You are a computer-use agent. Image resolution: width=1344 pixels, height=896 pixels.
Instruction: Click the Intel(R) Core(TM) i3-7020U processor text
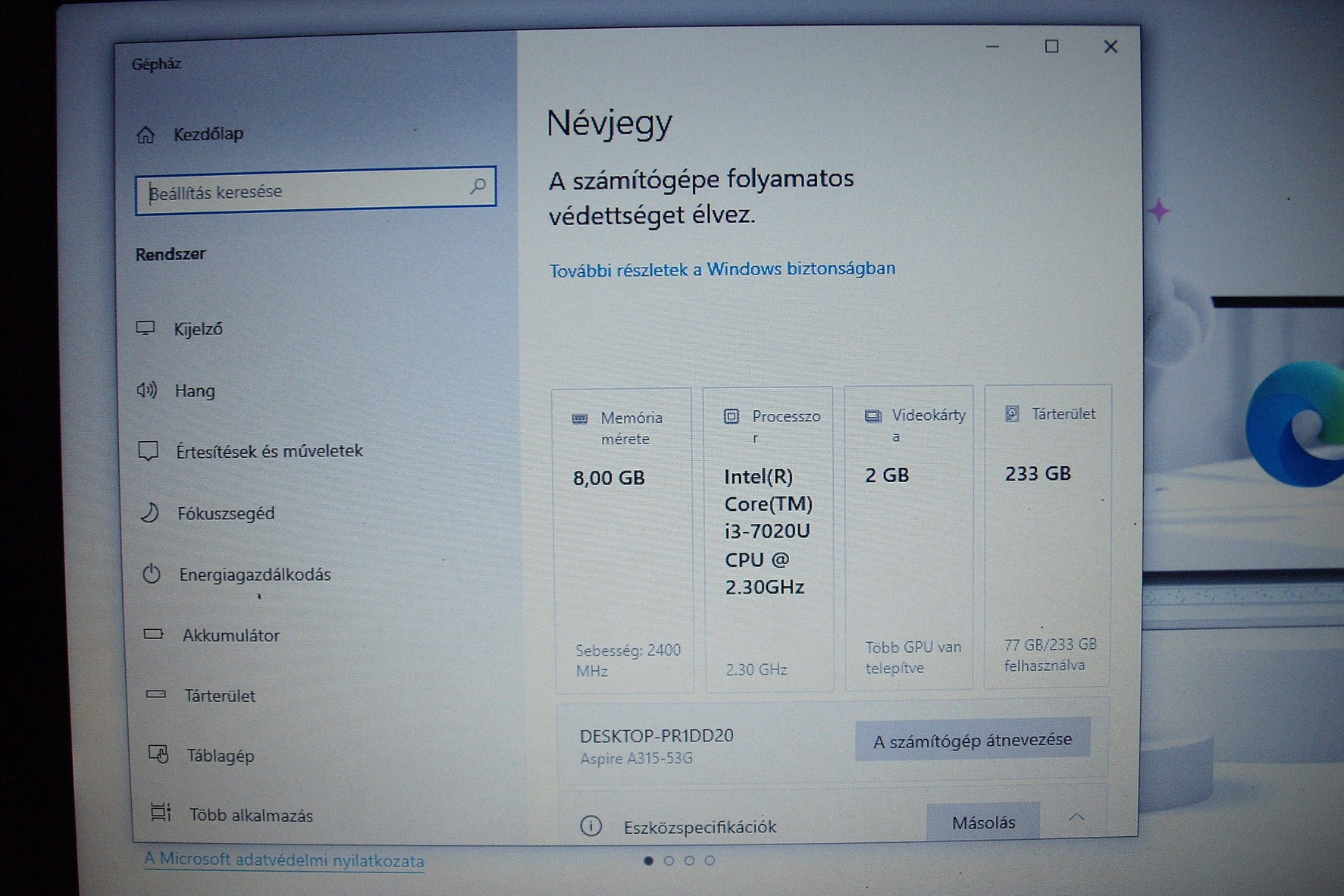[768, 531]
